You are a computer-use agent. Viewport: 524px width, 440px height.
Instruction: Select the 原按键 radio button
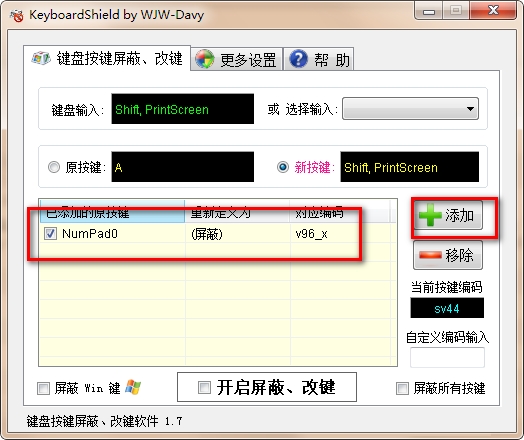[x=54, y=167]
